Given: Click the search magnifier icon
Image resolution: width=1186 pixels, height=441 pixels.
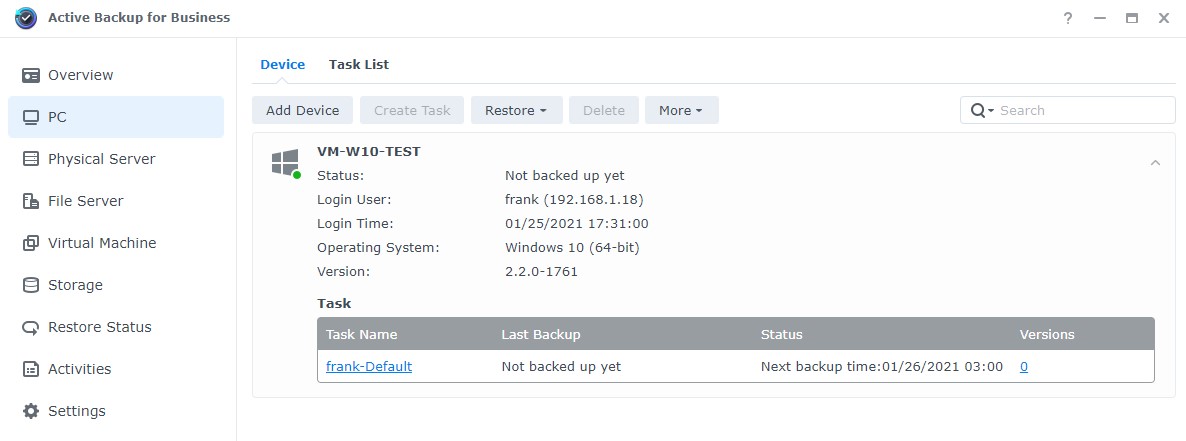Looking at the screenshot, I should tap(978, 110).
